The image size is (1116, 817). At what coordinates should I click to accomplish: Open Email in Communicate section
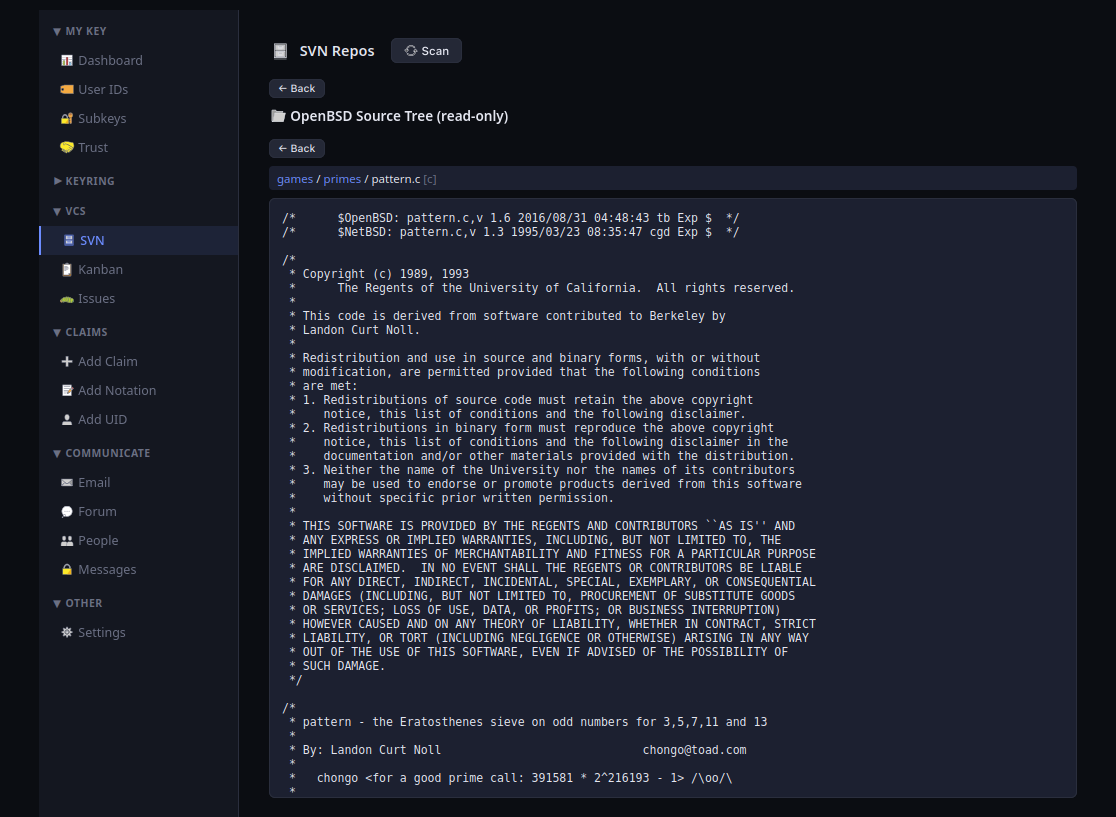tap(139, 483)
